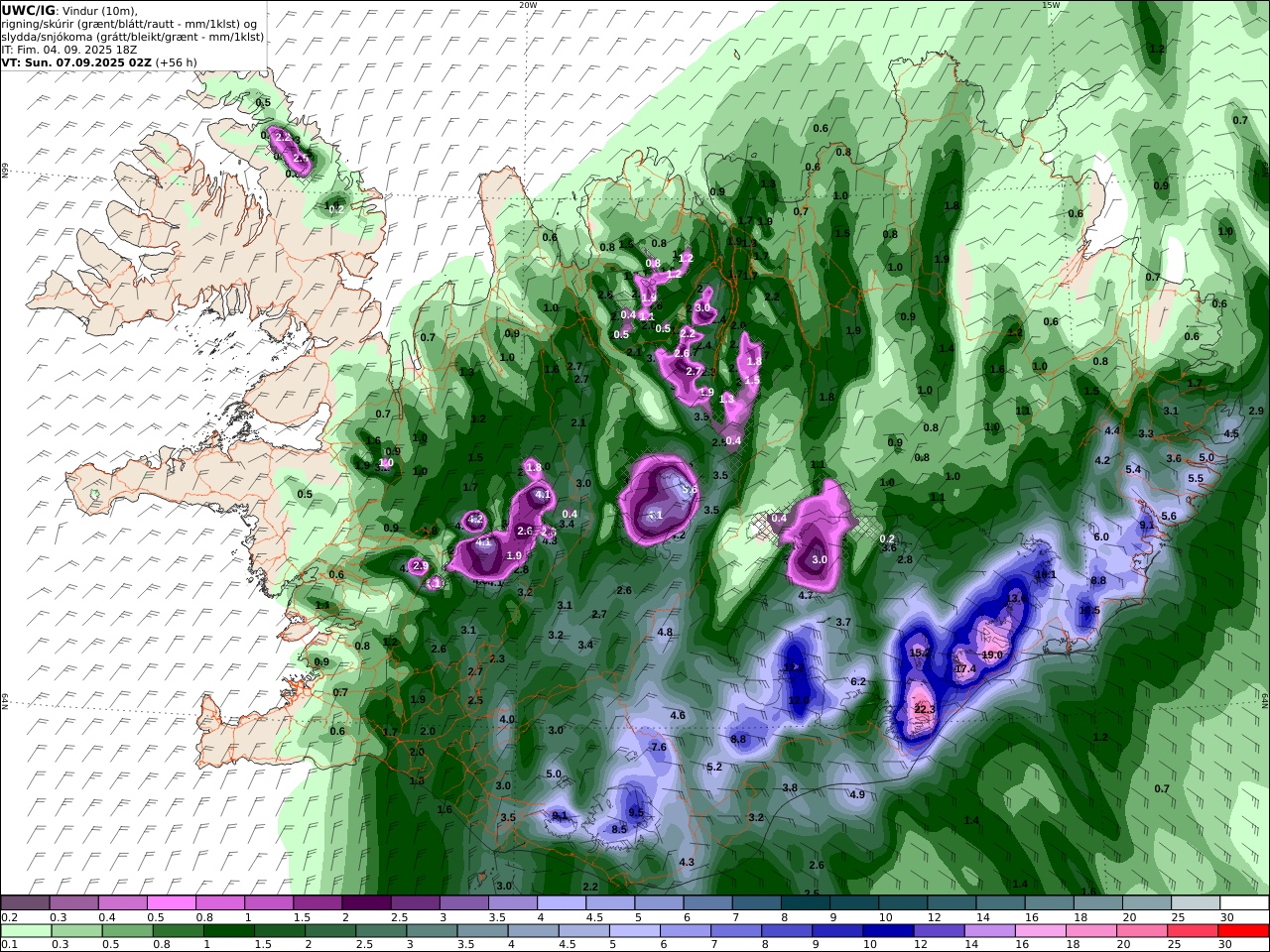Click the bright pink 0.5 snow legend swatch
1270x952 pixels.
[x=171, y=903]
